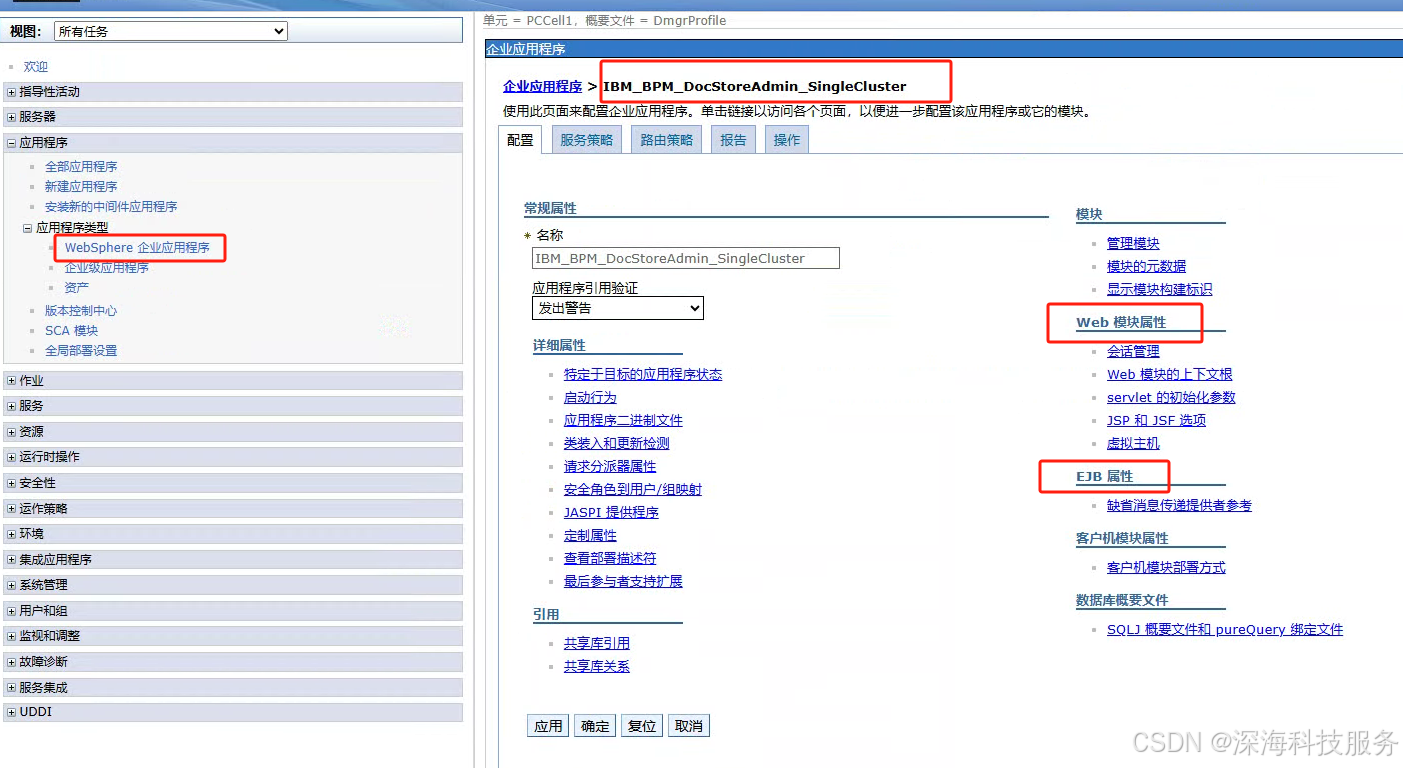Expand the 运作策略 section
This screenshot has height=768, width=1403.
[x=12, y=509]
